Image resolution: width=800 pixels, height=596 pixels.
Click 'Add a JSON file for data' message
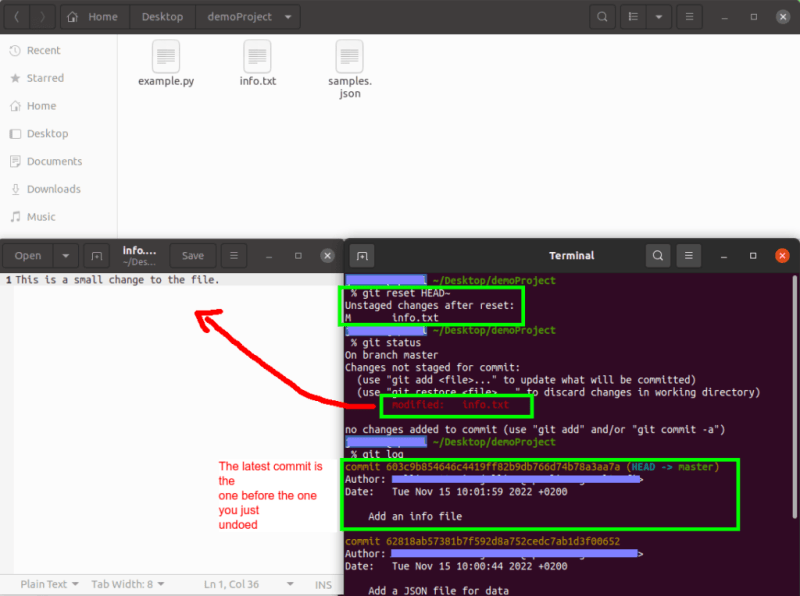click(439, 590)
